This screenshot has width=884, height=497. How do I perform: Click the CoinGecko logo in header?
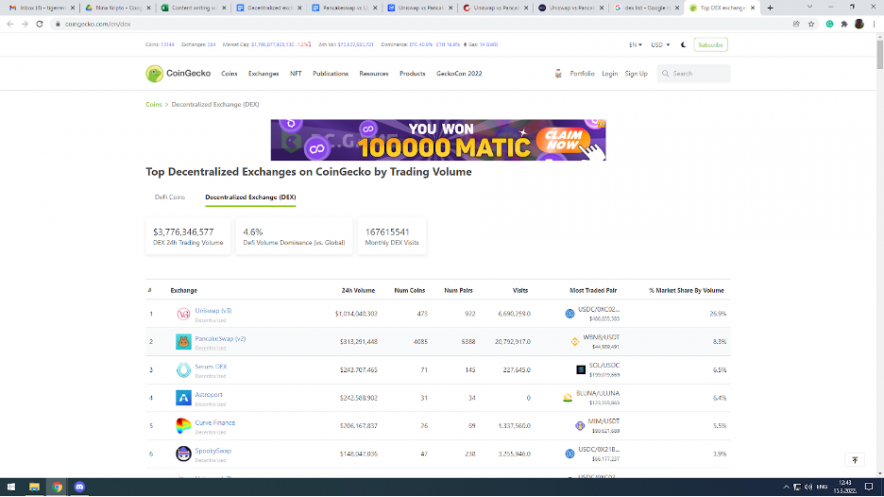point(168,73)
